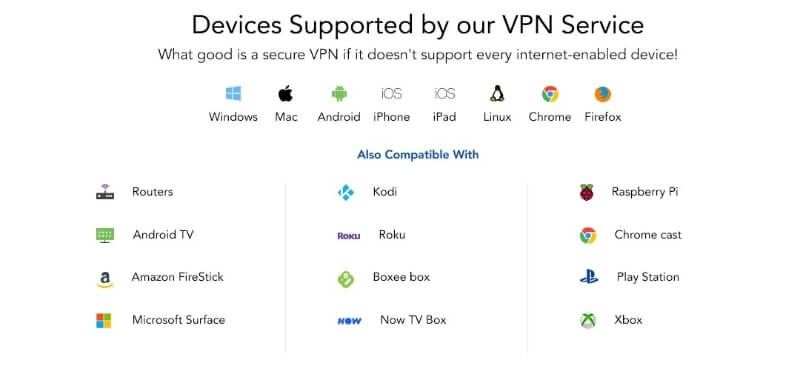This screenshot has height=388, width=800.
Task: Select the Raspberry Pi logo icon
Action: (x=587, y=192)
